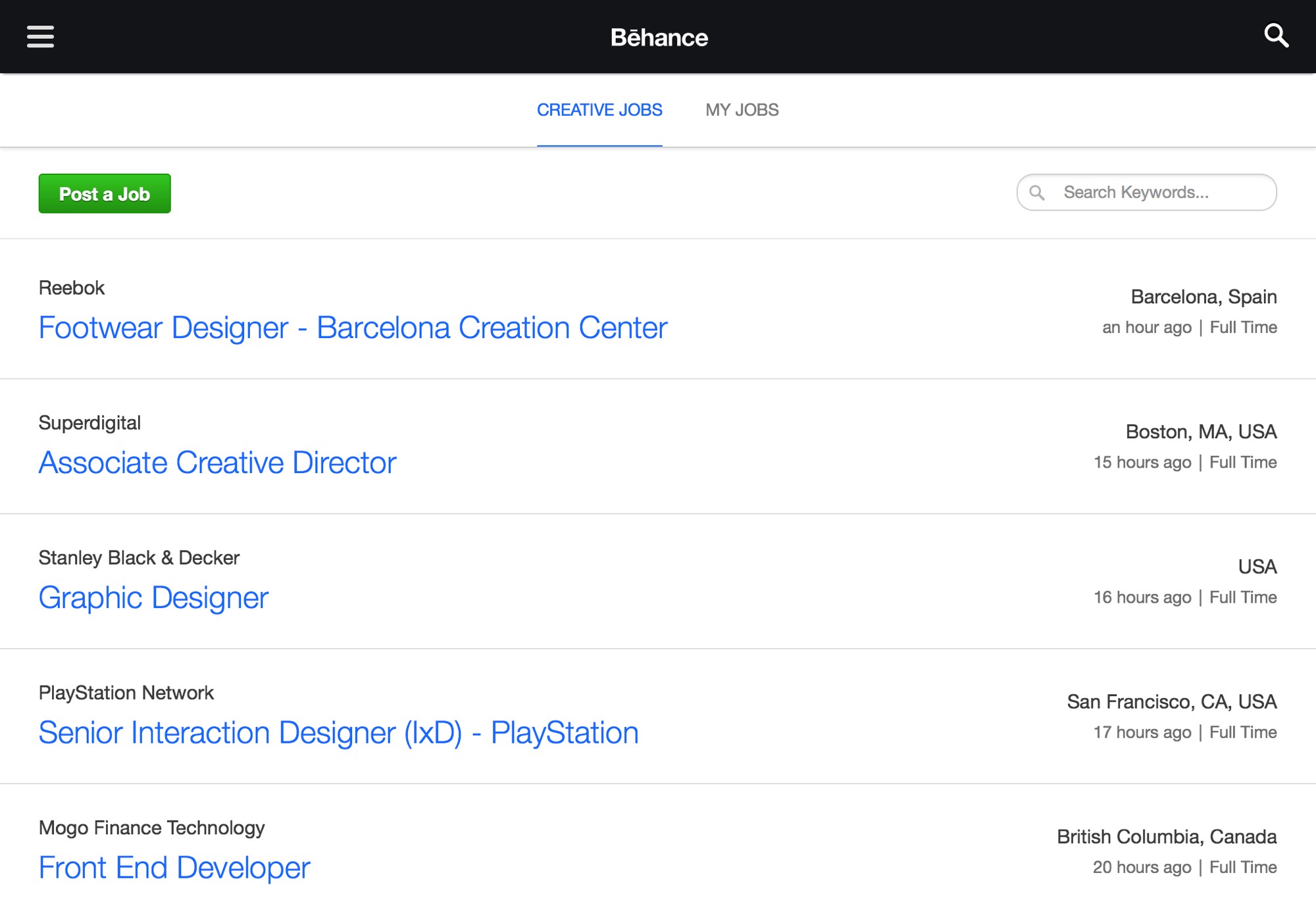The width and height of the screenshot is (1316, 900).
Task: Click the '16 hours ago' timestamp
Action: tap(1142, 597)
